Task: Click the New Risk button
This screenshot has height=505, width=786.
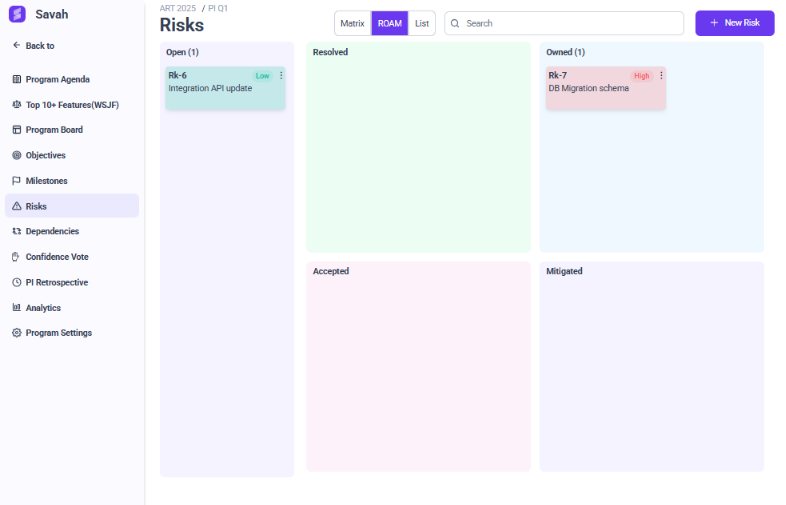Action: (x=734, y=23)
